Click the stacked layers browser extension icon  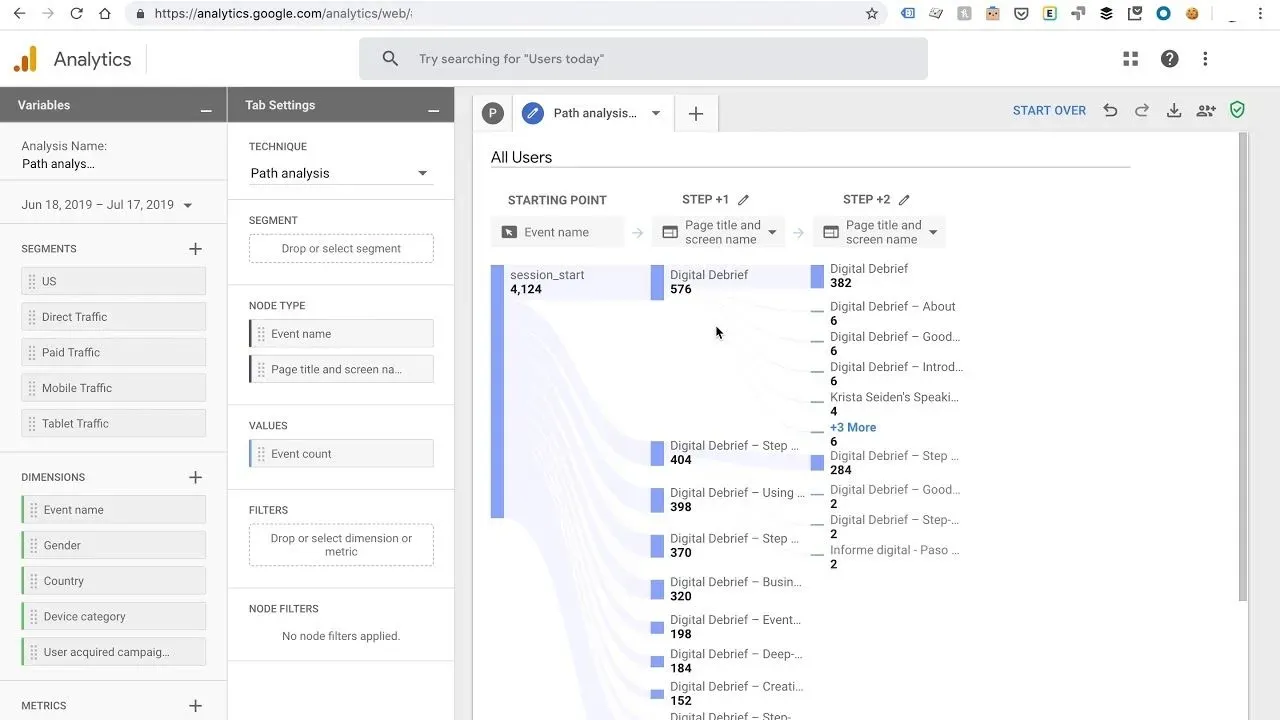(x=1106, y=14)
